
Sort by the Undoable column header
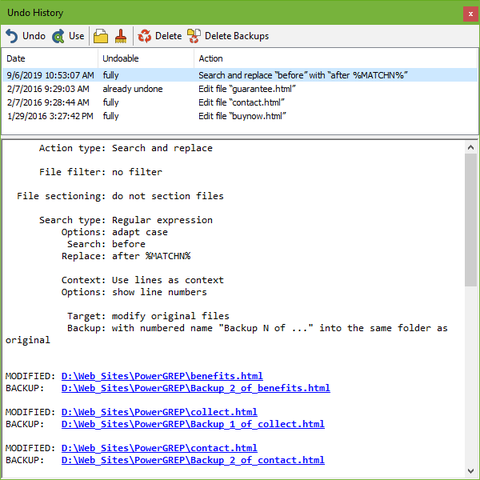point(146,58)
